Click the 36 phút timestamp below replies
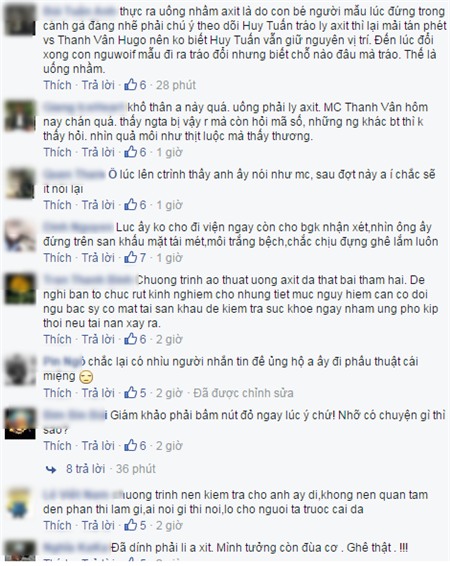Screen dimensions: 450x566 click(x=136, y=469)
